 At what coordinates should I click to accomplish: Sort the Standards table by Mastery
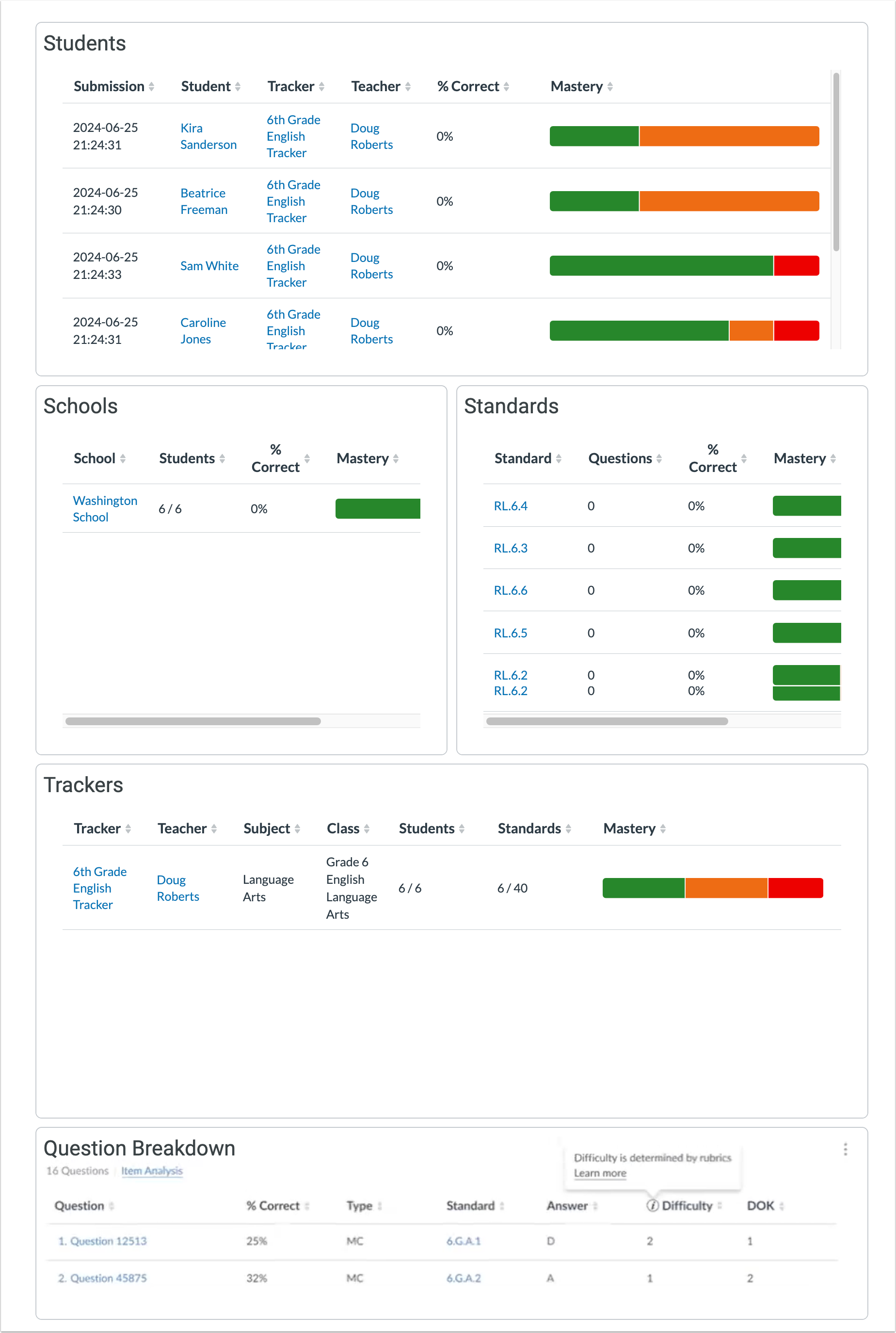pyautogui.click(x=833, y=458)
